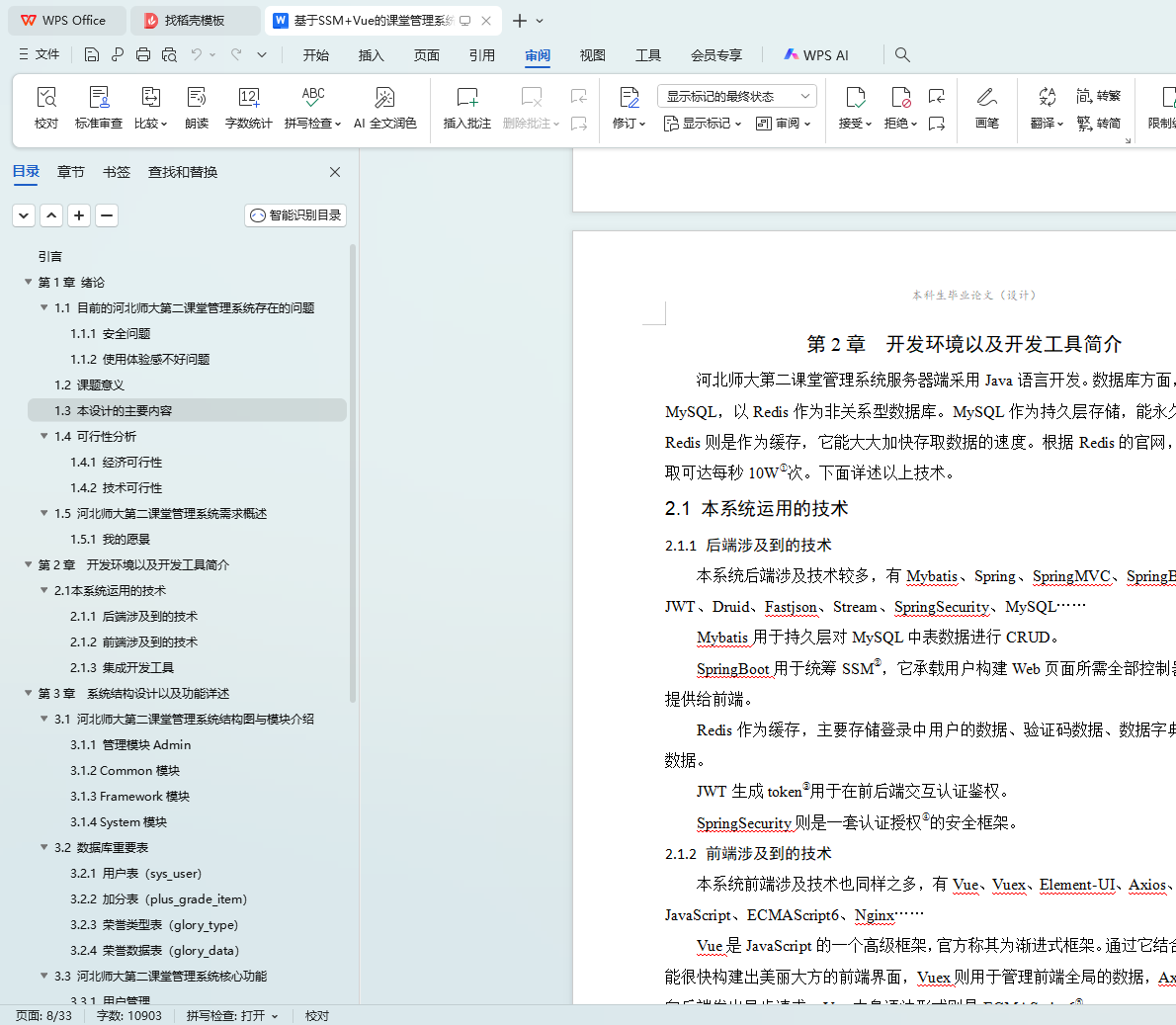1176x1025 pixels.
Task: Open the 显示标记 dropdown
Action: point(703,124)
